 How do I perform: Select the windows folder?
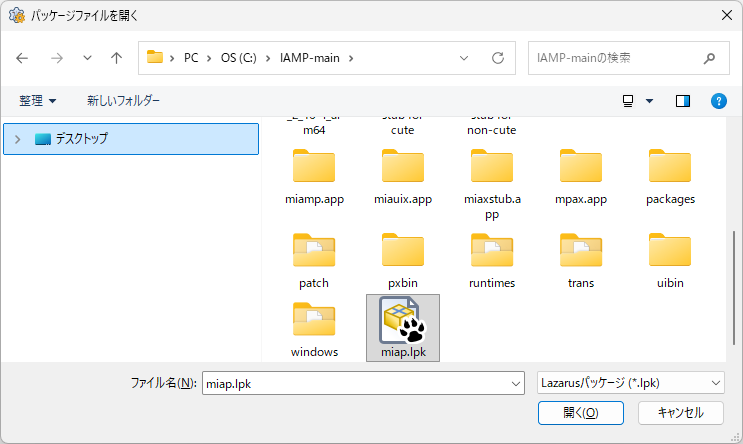(314, 330)
